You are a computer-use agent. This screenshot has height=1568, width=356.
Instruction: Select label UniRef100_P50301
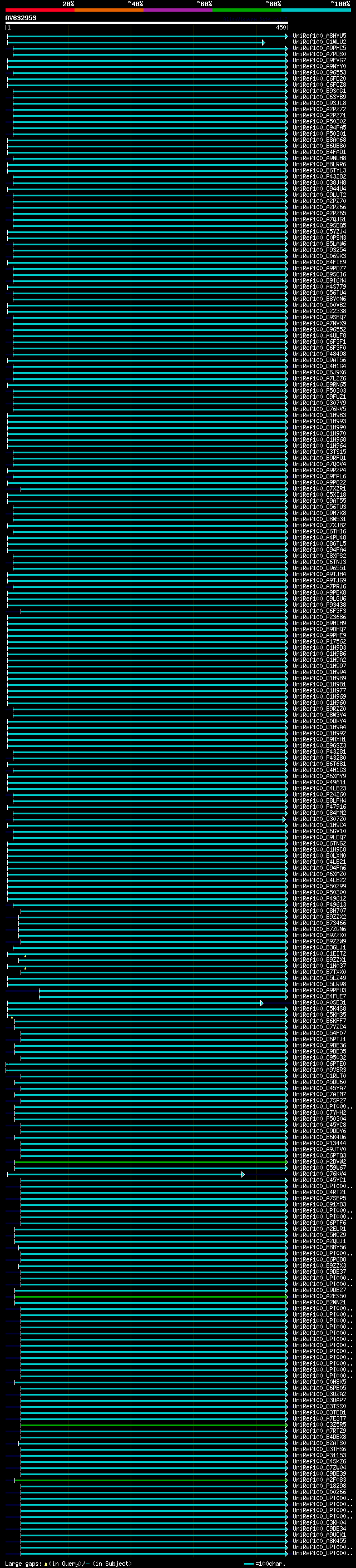(319, 133)
